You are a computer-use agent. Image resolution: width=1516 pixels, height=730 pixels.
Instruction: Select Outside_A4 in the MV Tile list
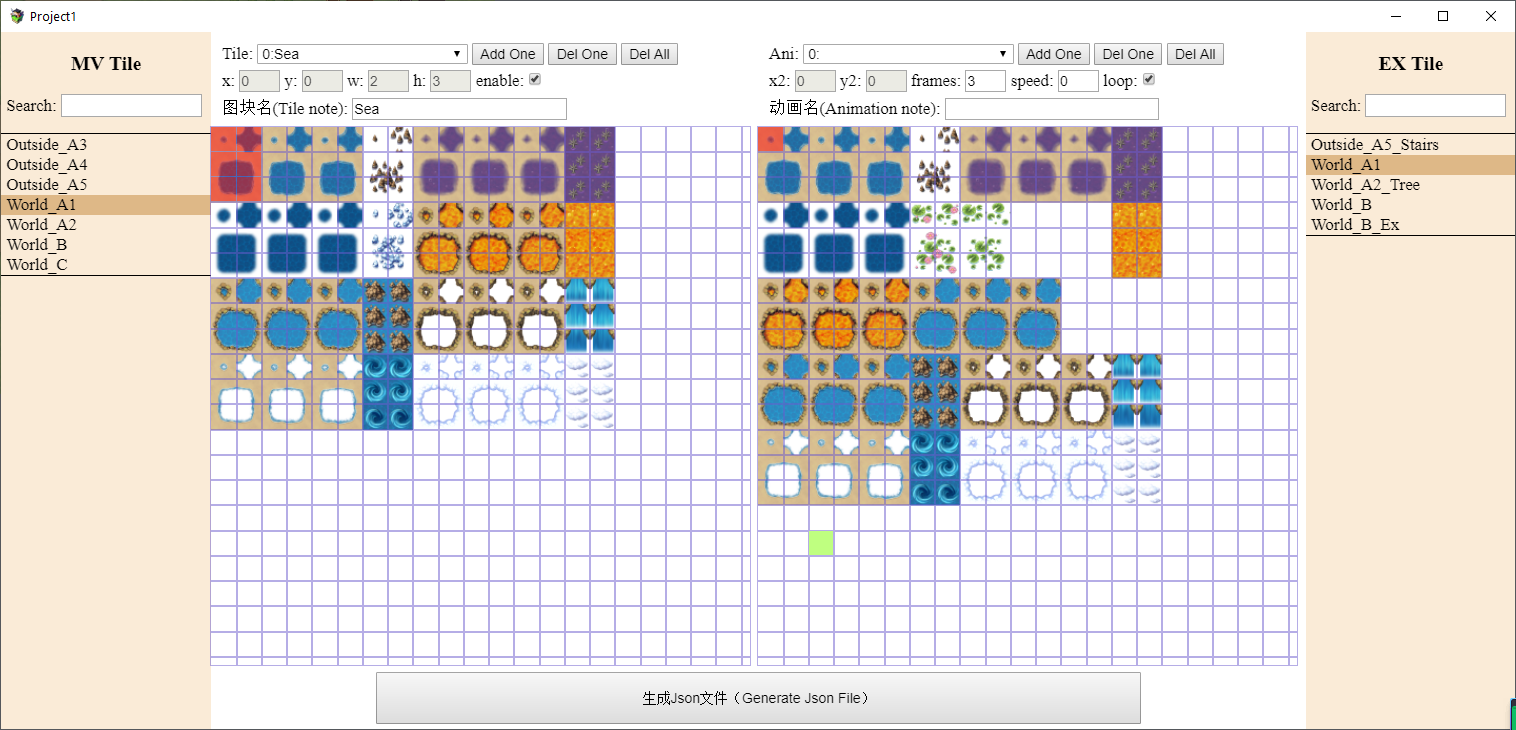coord(106,165)
